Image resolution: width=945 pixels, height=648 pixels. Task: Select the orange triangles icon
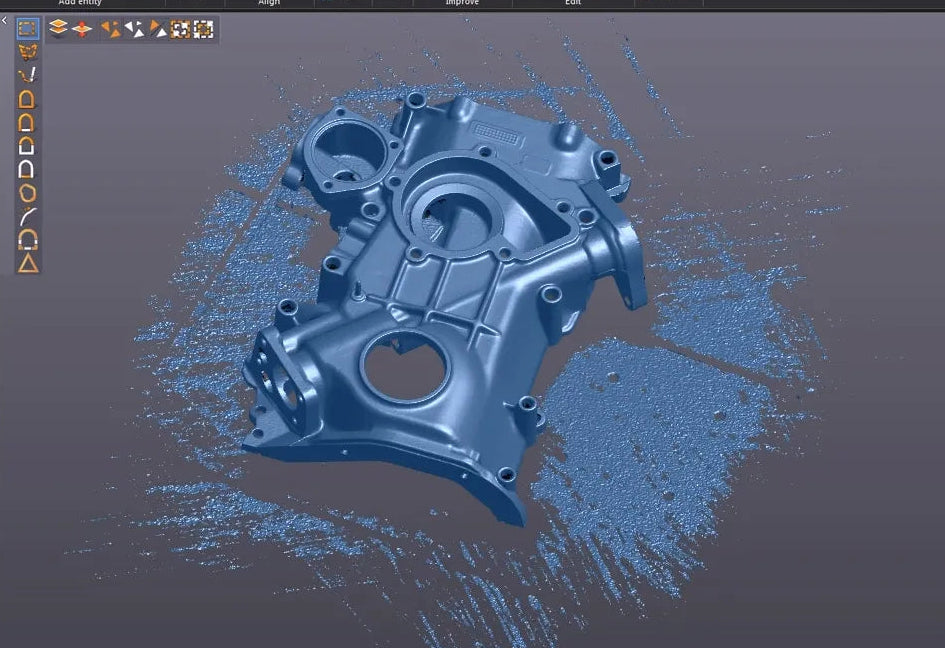click(x=110, y=29)
